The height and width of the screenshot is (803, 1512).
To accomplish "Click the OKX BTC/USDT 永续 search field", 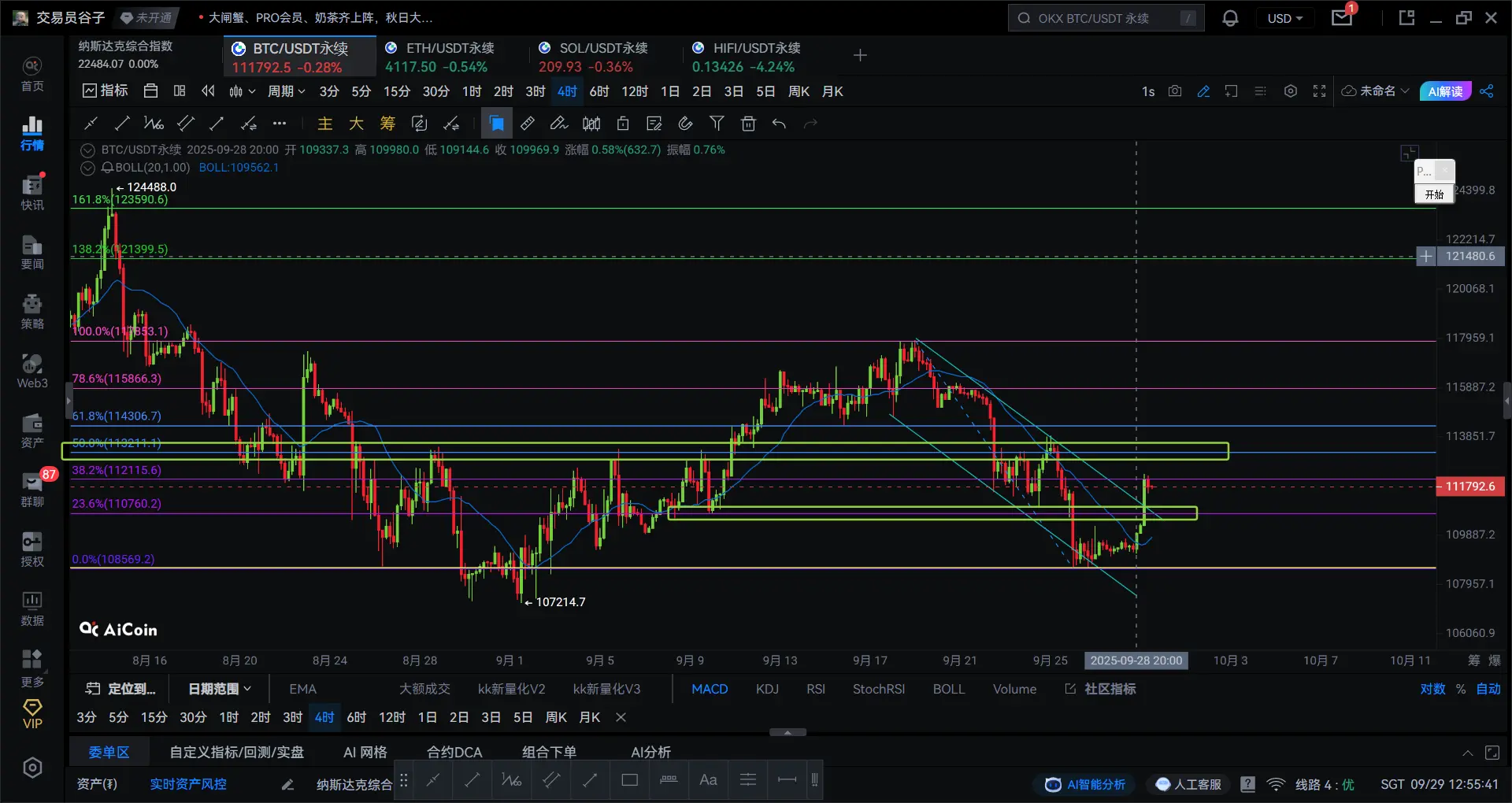I will tap(1106, 18).
